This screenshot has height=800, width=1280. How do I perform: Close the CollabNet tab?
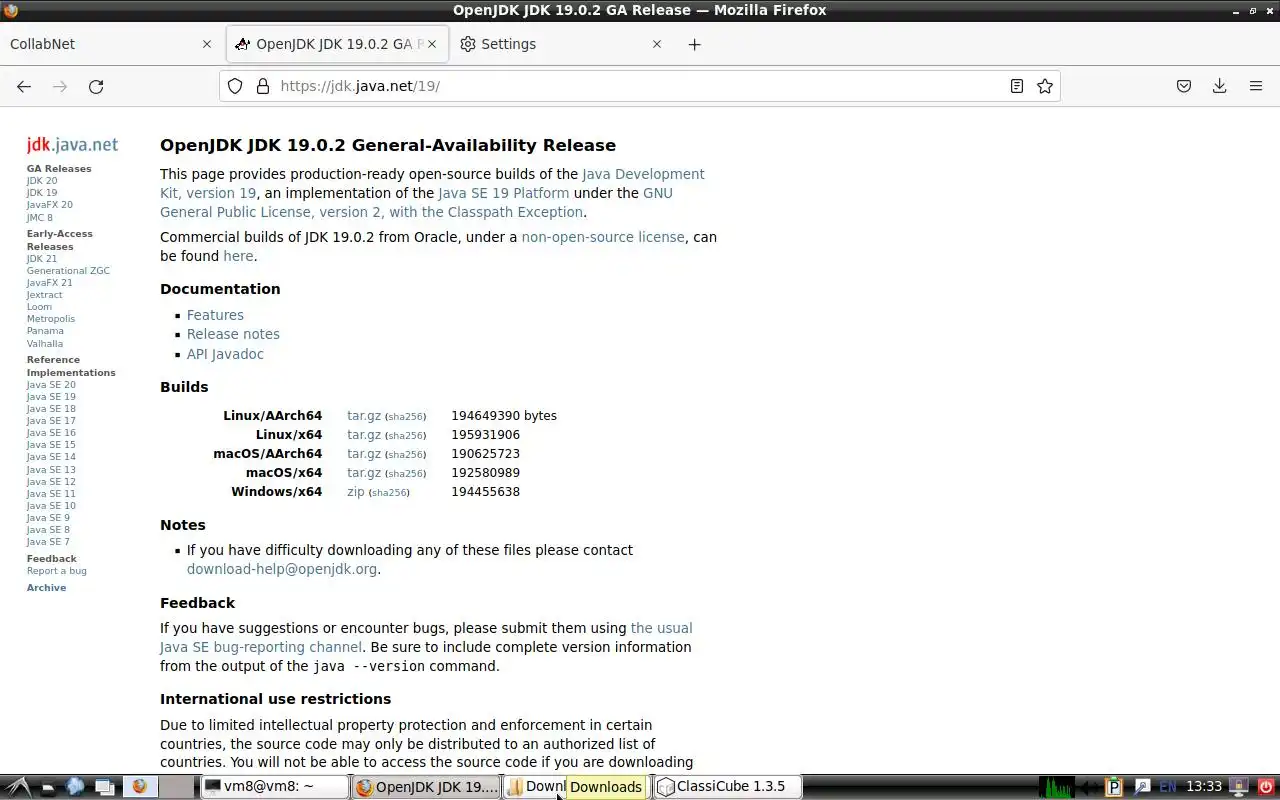click(x=207, y=44)
